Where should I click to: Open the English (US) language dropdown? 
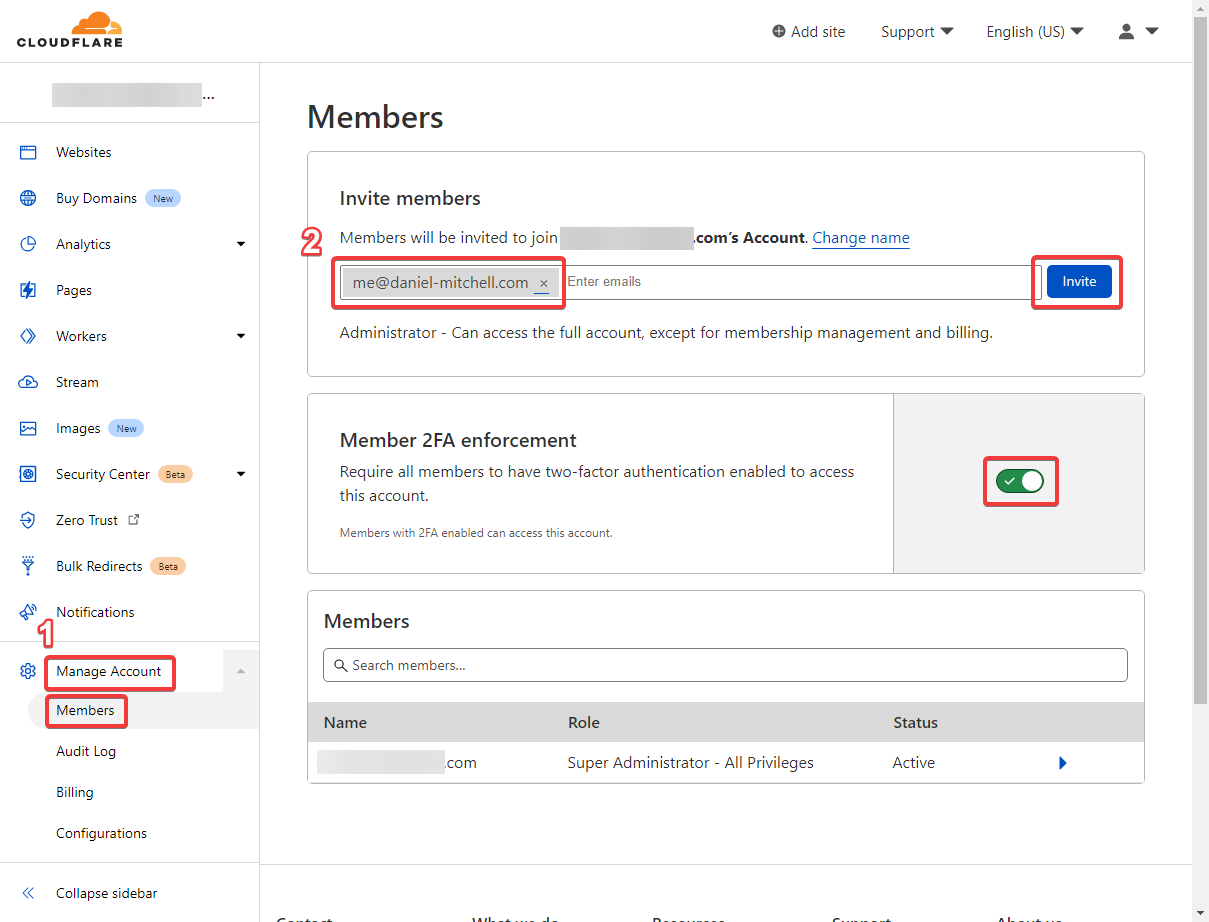coord(1035,31)
